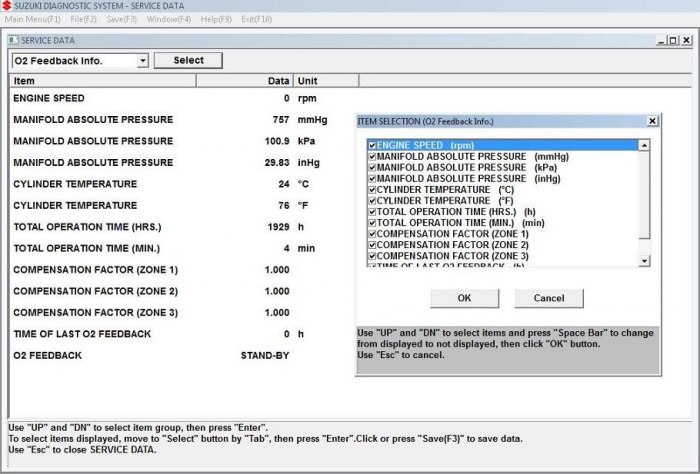Confirm item selection with OK
The width and height of the screenshot is (700, 474).
click(x=464, y=298)
